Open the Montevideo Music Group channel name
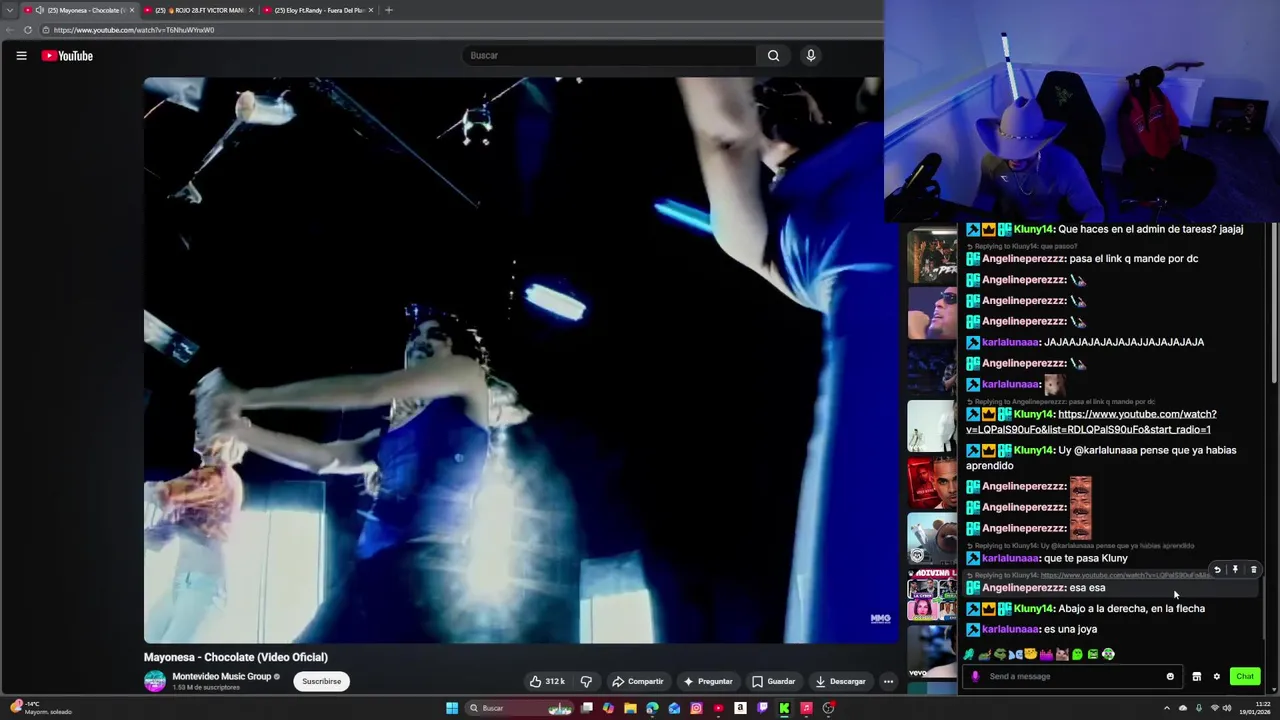 coord(222,677)
